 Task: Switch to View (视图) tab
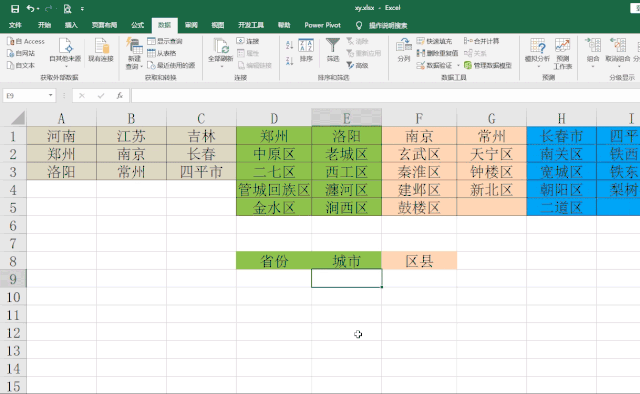(x=218, y=25)
